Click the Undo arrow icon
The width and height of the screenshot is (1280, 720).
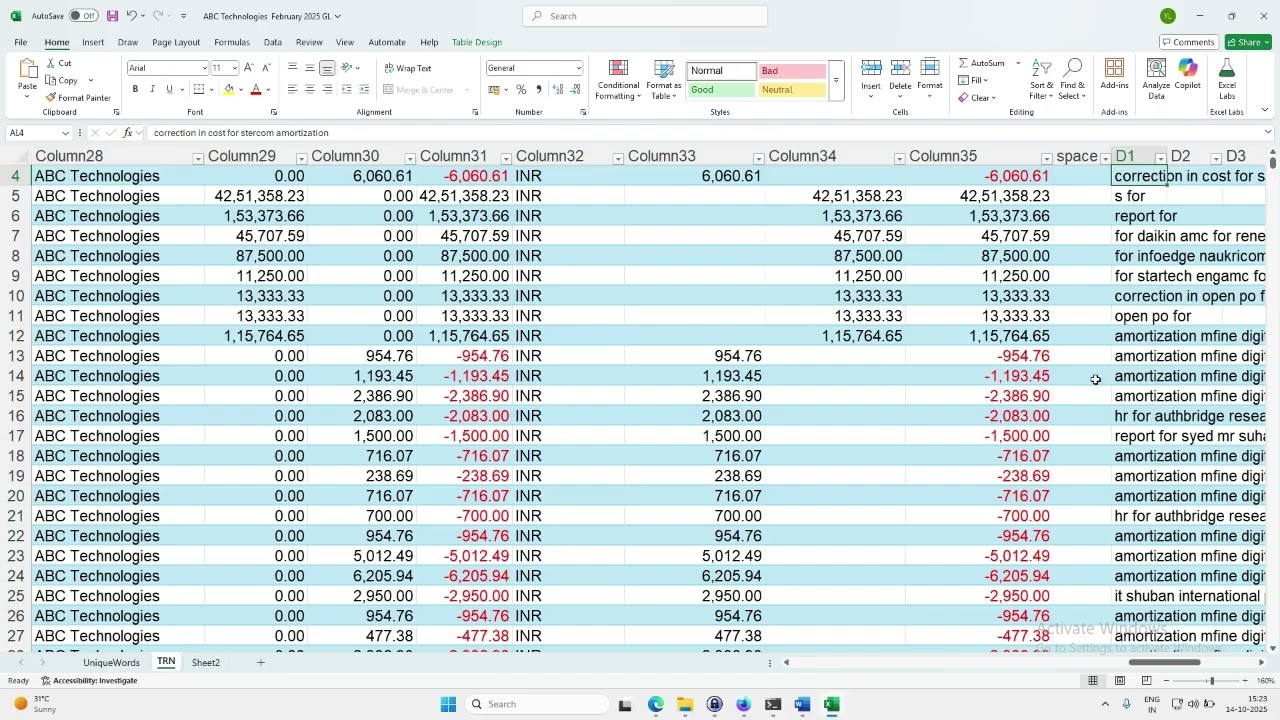tap(131, 16)
